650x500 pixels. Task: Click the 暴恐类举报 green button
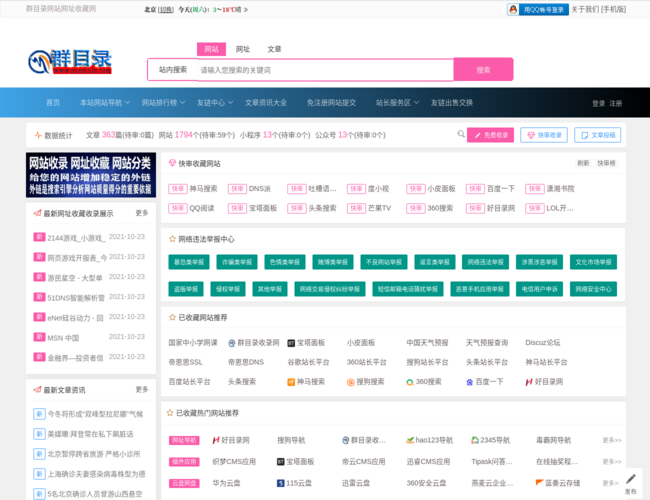point(189,262)
